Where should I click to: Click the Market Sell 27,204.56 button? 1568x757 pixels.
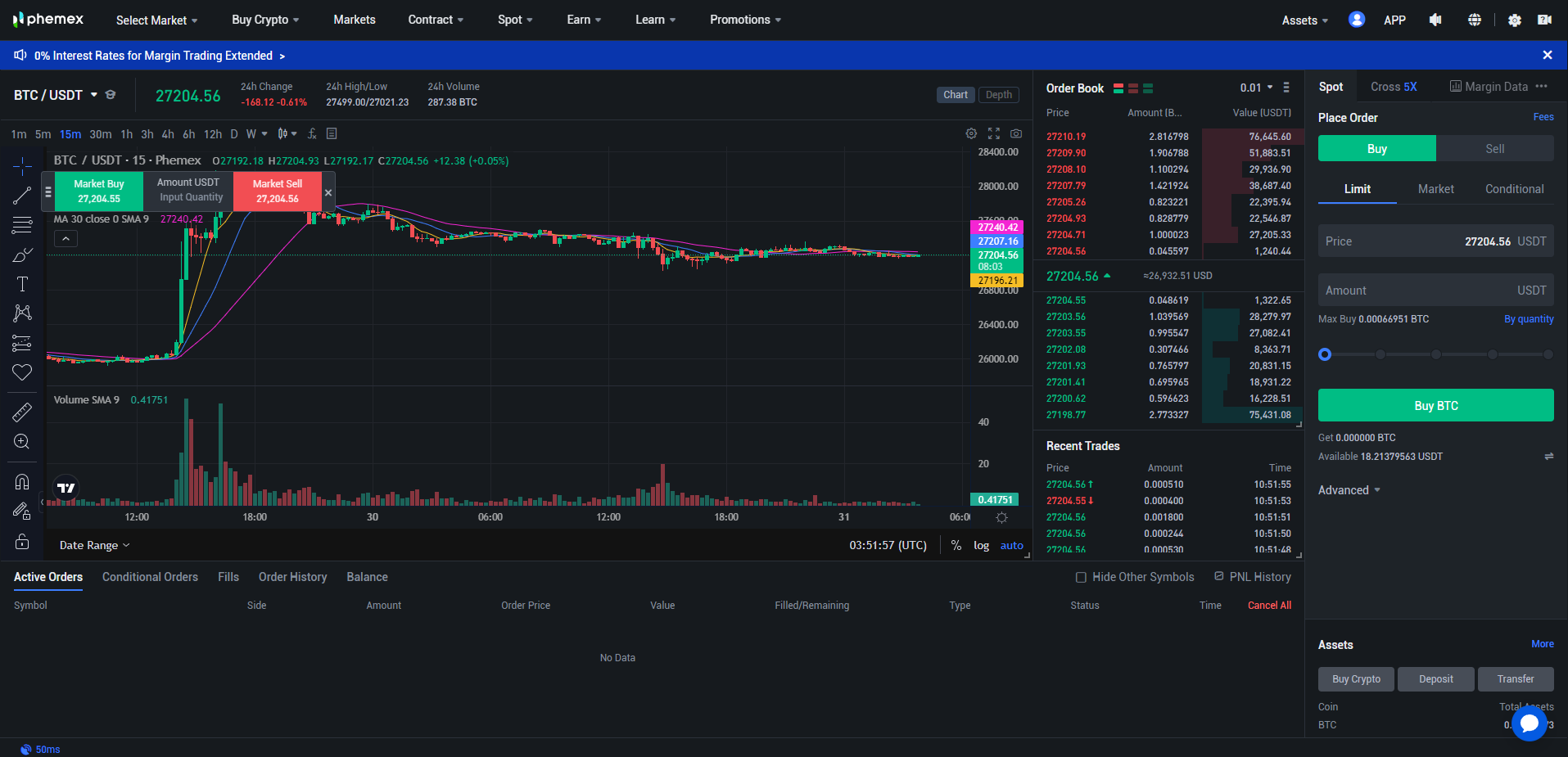(278, 192)
